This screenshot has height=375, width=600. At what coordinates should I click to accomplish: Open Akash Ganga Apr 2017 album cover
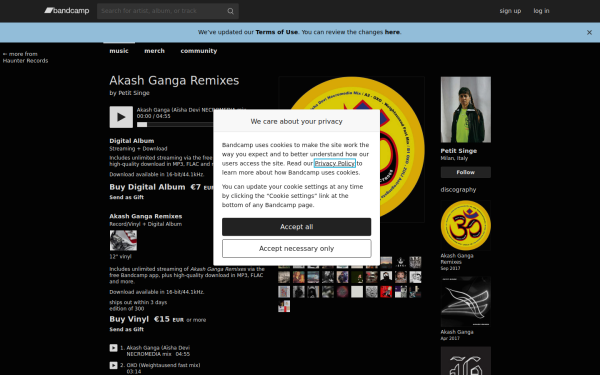466,302
